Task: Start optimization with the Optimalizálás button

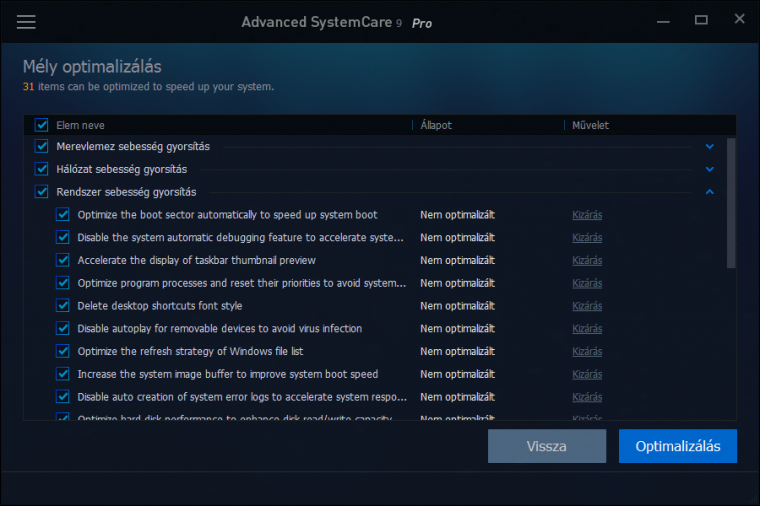Action: pyautogui.click(x=678, y=446)
